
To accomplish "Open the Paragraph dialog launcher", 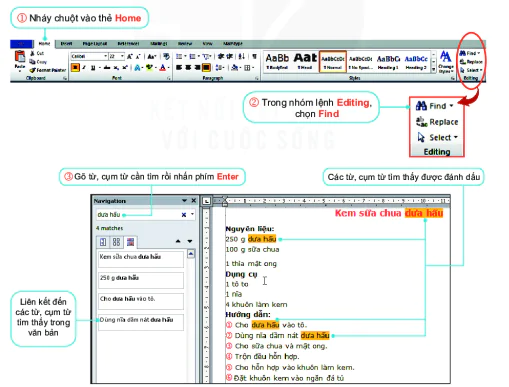I will (257, 78).
